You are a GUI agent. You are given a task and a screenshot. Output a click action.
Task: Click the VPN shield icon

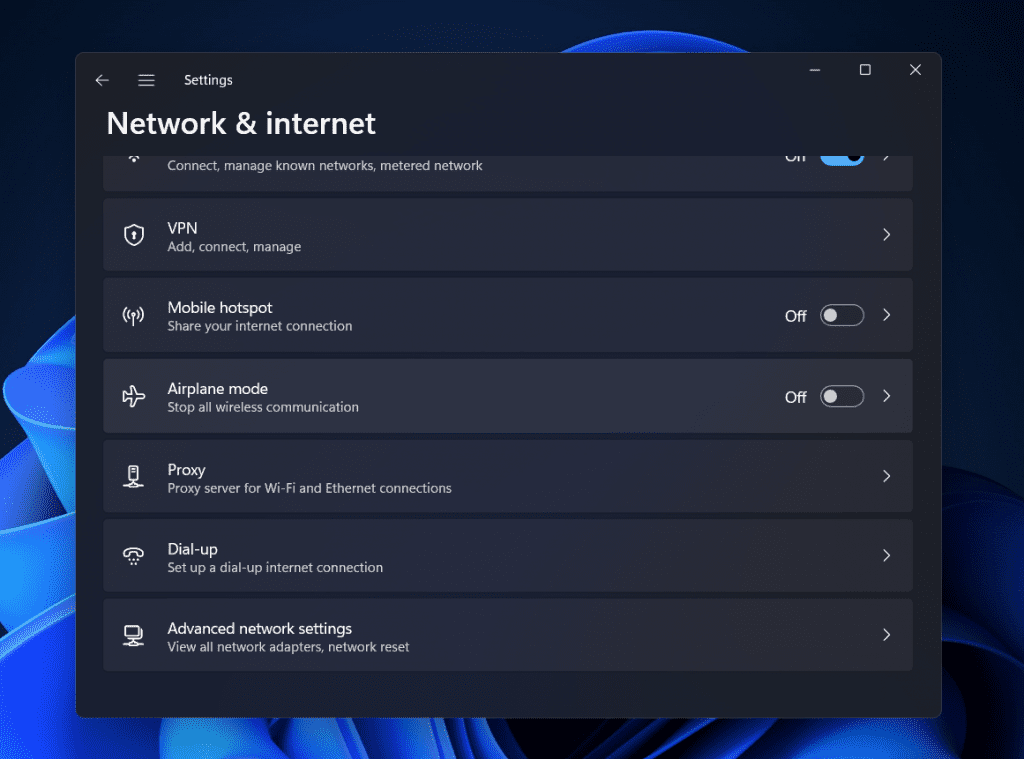pos(133,234)
